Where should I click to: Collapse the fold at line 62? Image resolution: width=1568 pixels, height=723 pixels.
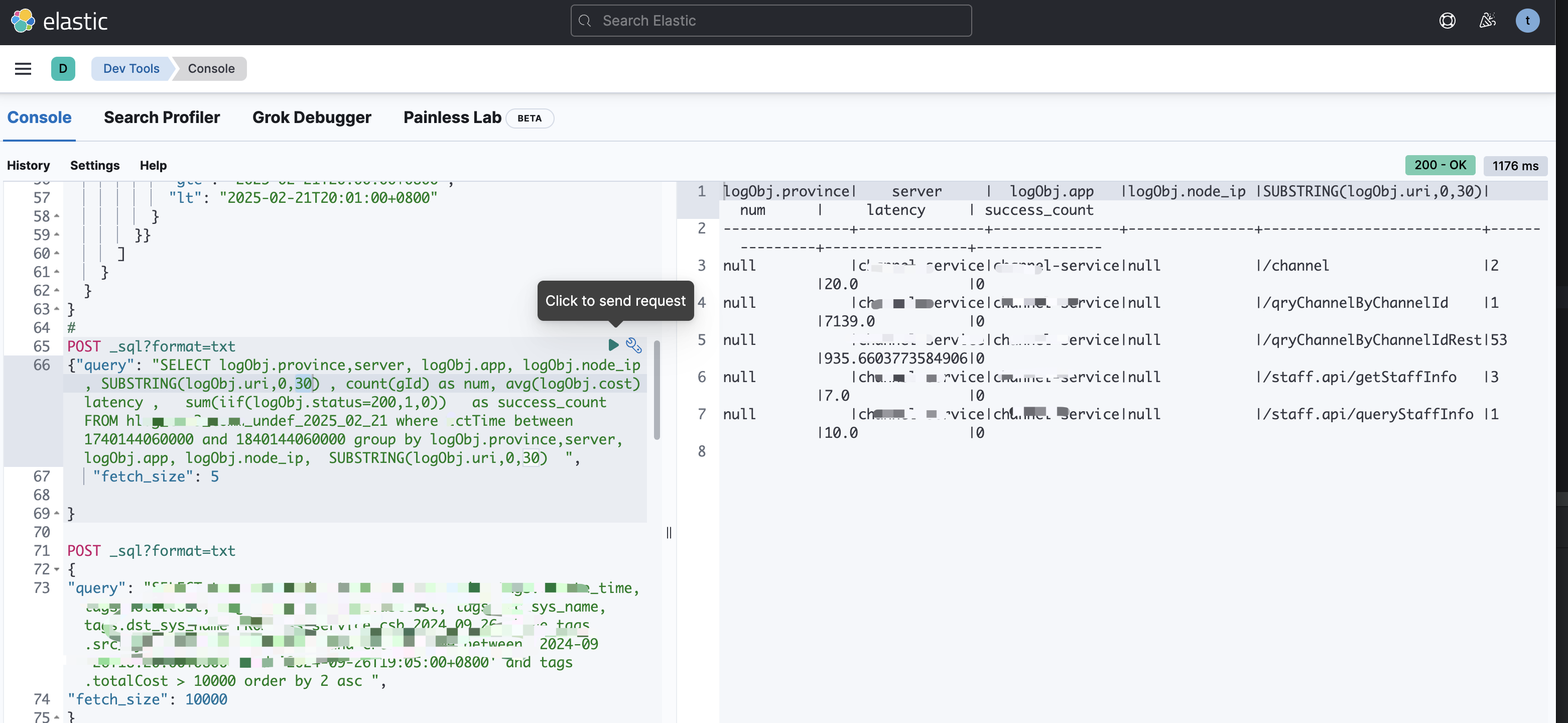pos(57,291)
